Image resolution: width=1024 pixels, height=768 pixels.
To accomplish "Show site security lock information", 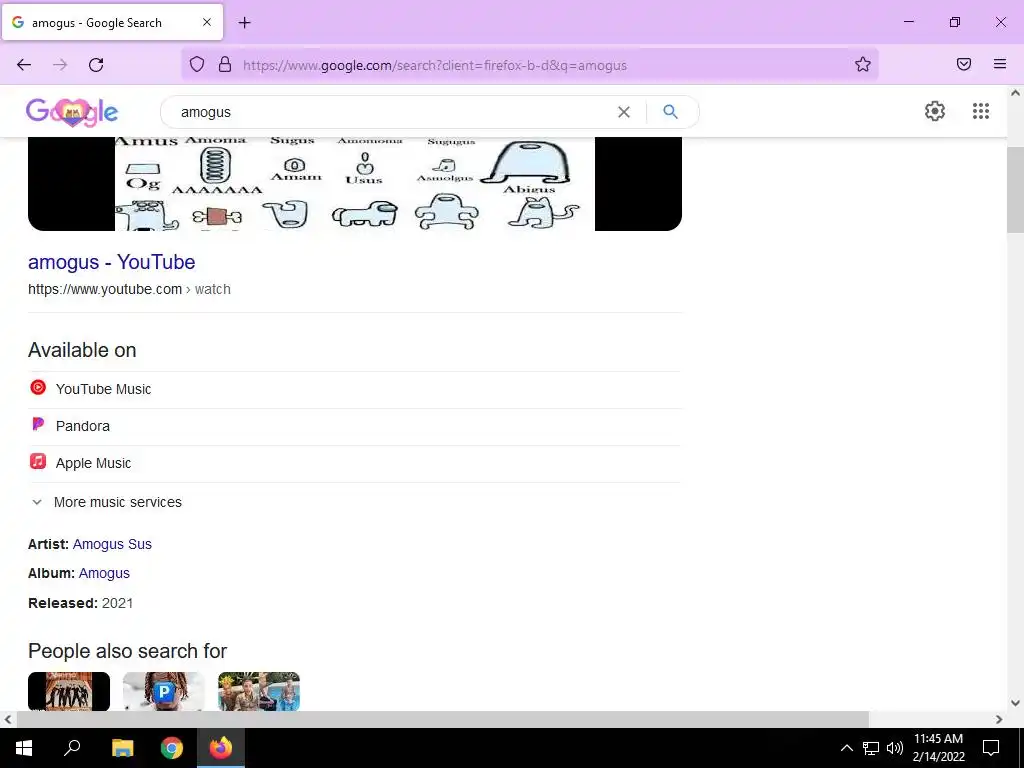I will point(225,64).
